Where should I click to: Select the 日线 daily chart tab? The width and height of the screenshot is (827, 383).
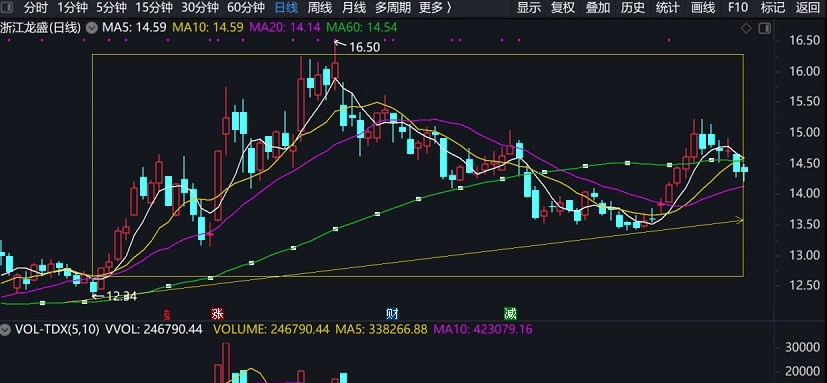[x=286, y=8]
